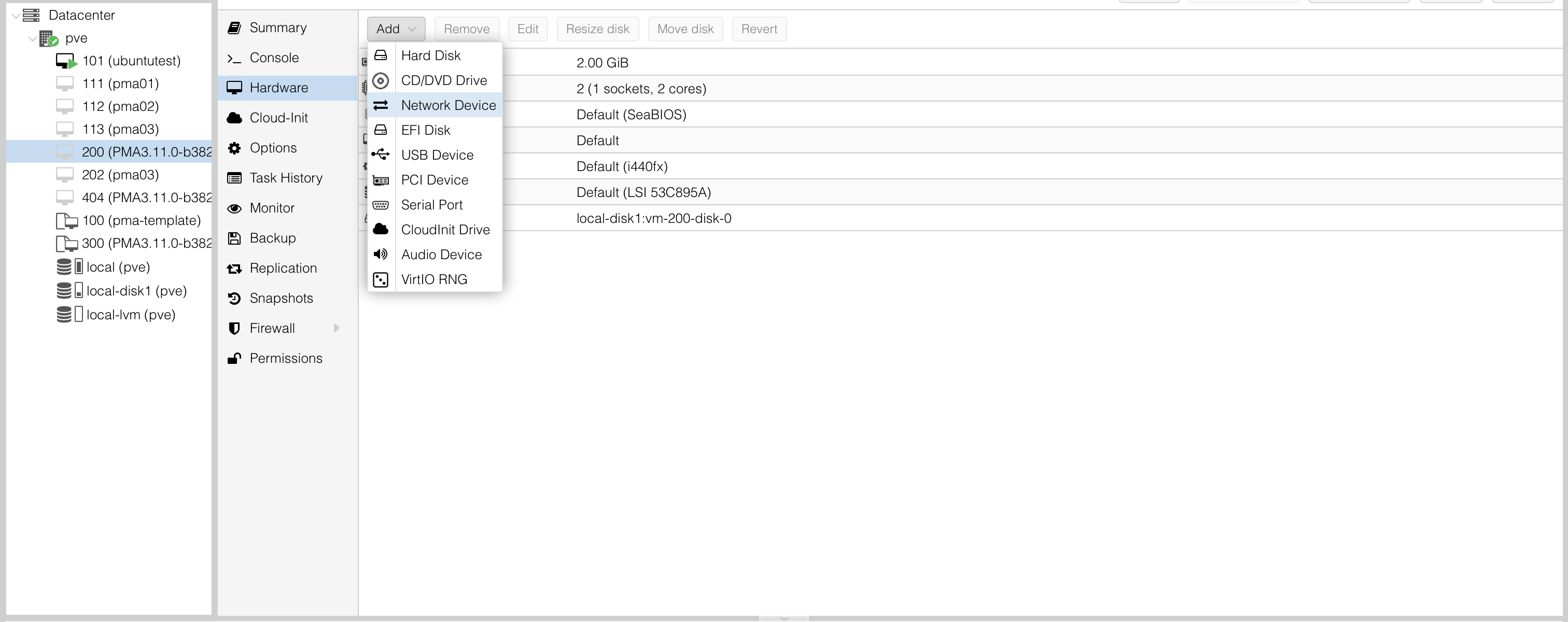This screenshot has height=622, width=1568.
Task: Click the CD/DVD Drive disc icon
Action: coord(381,80)
